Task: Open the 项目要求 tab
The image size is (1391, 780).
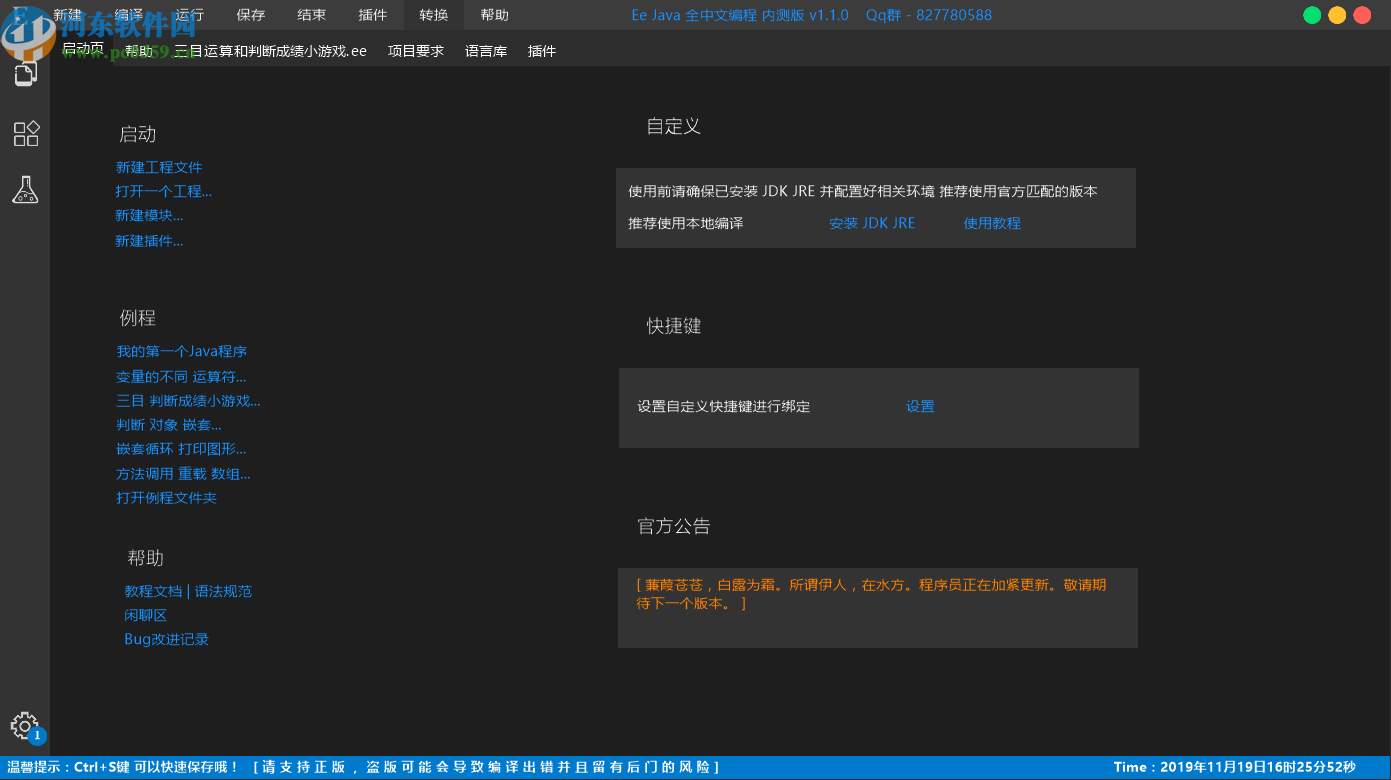Action: [416, 50]
